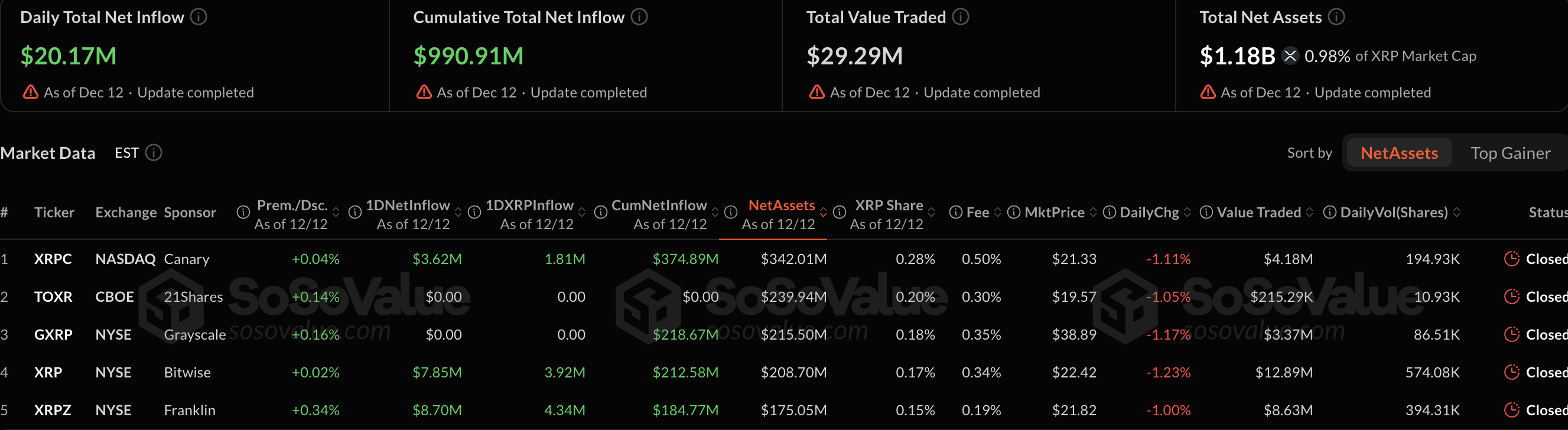Open the EST timezone info icon
1568x430 pixels.
click(x=155, y=152)
